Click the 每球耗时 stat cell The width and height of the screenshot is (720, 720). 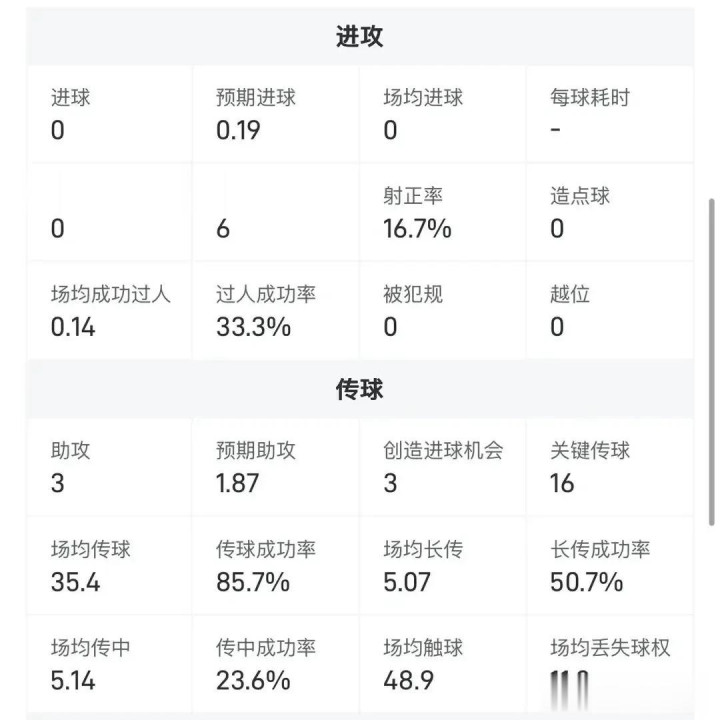point(608,114)
